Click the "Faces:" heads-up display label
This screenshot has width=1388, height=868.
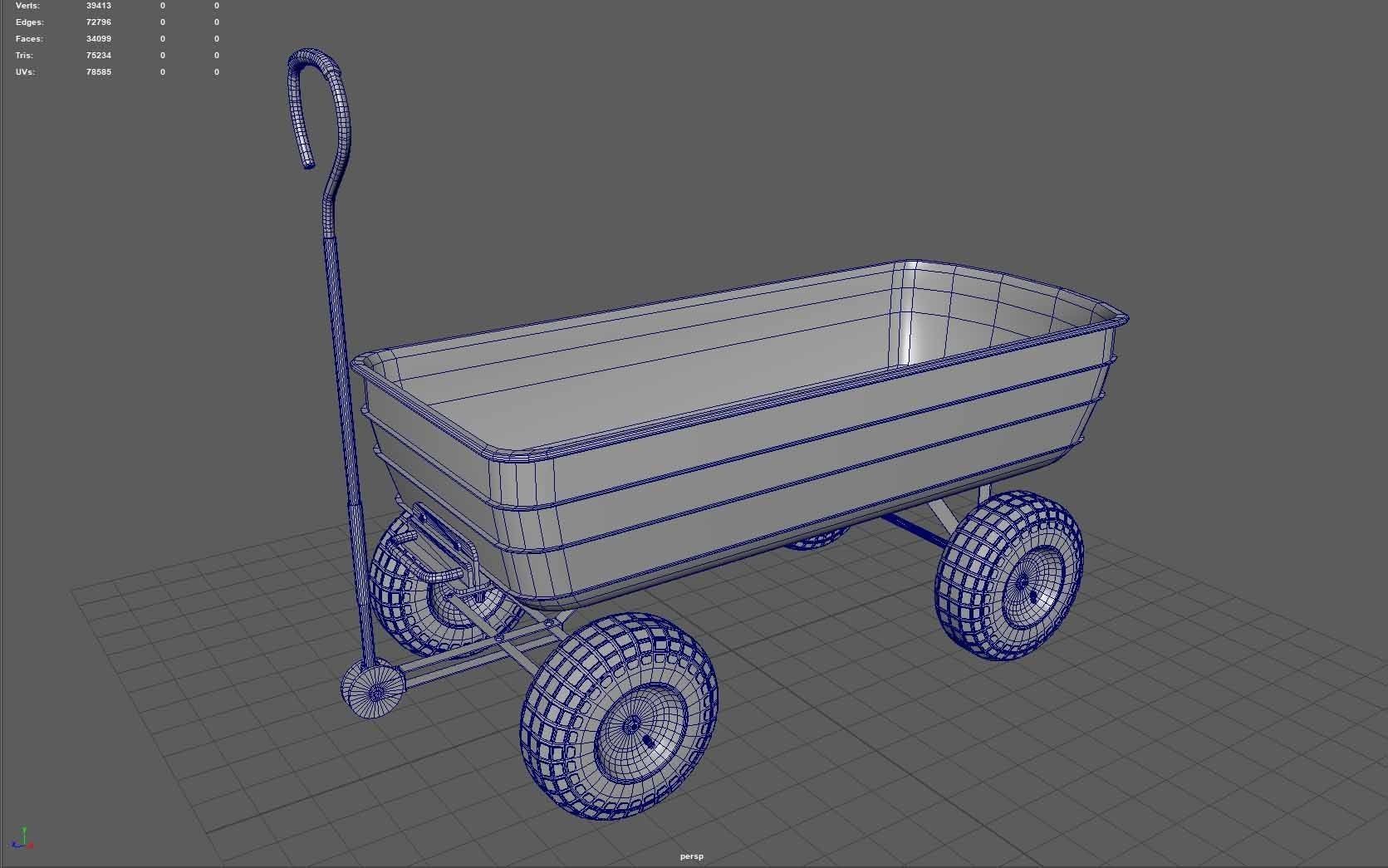[29, 39]
